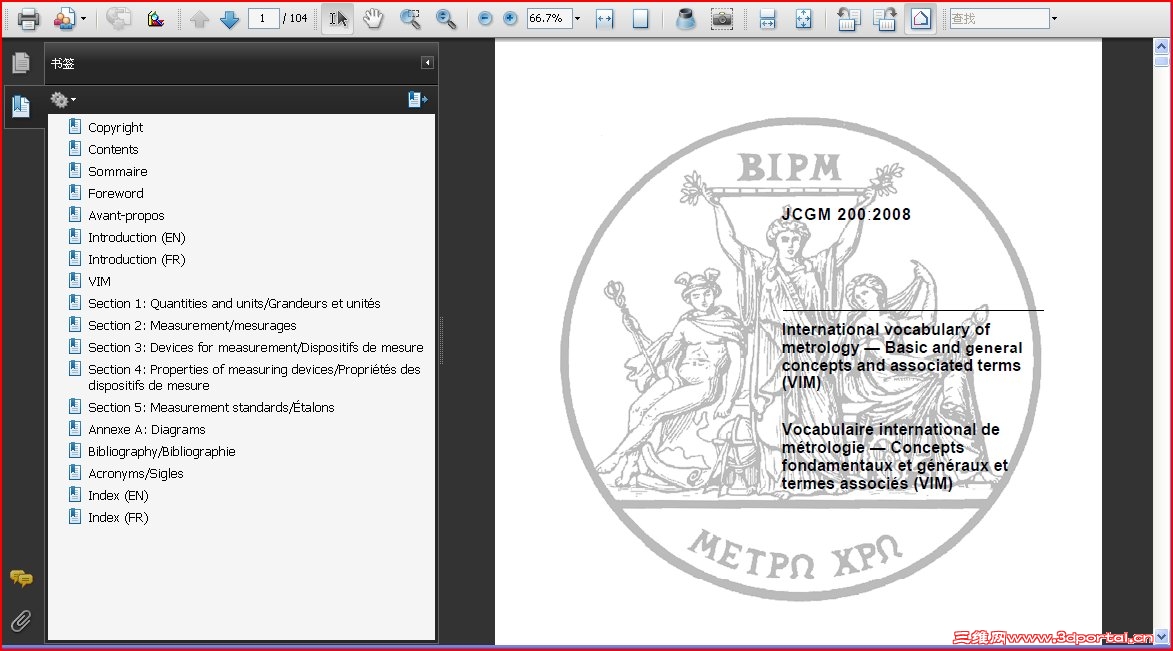Open Section 1: Quantities and units bookmark

click(x=234, y=303)
